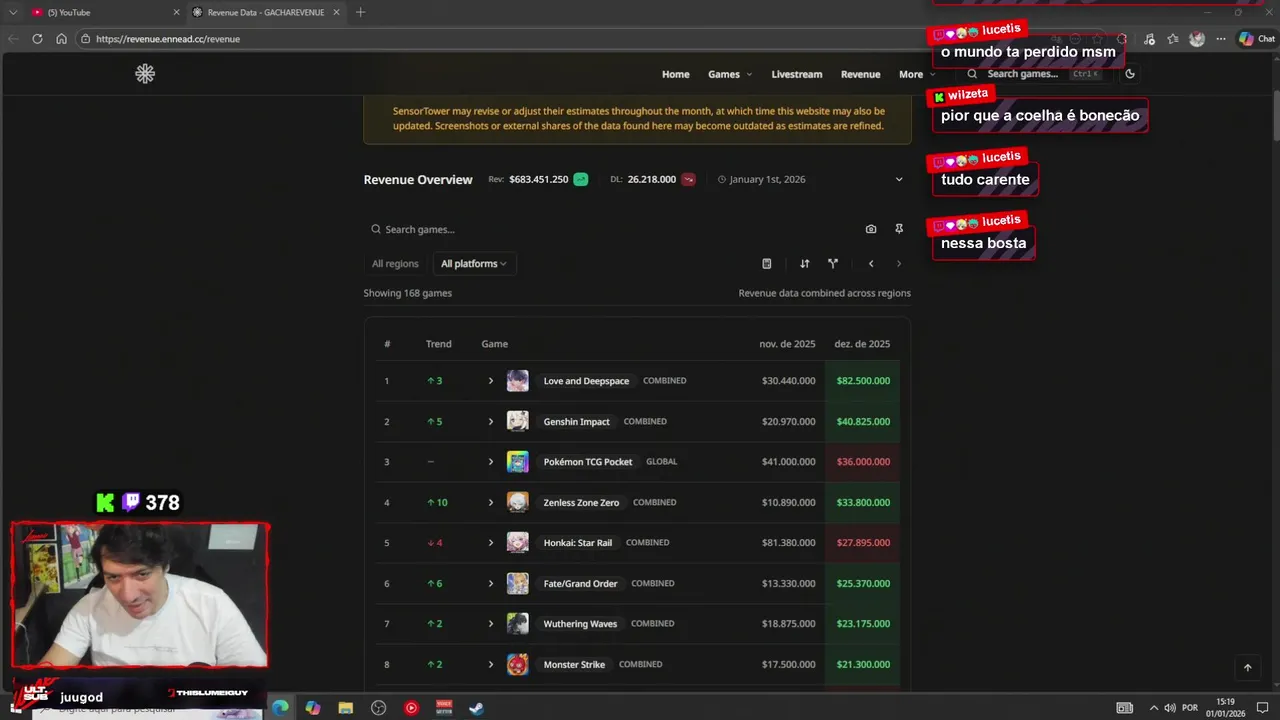Viewport: 1280px width, 720px height.
Task: Expand the Honkai: Star Rail row
Action: coord(491,543)
